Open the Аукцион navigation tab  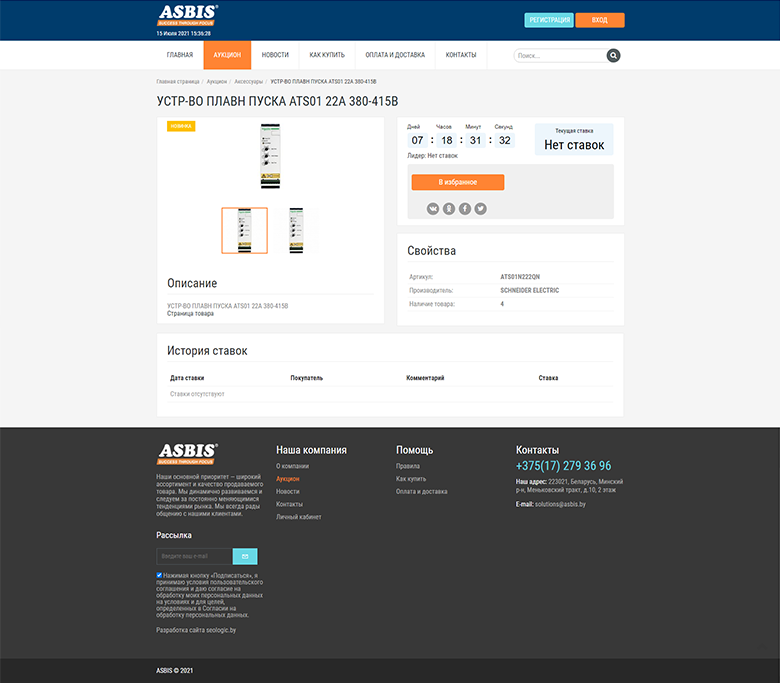[x=227, y=55]
